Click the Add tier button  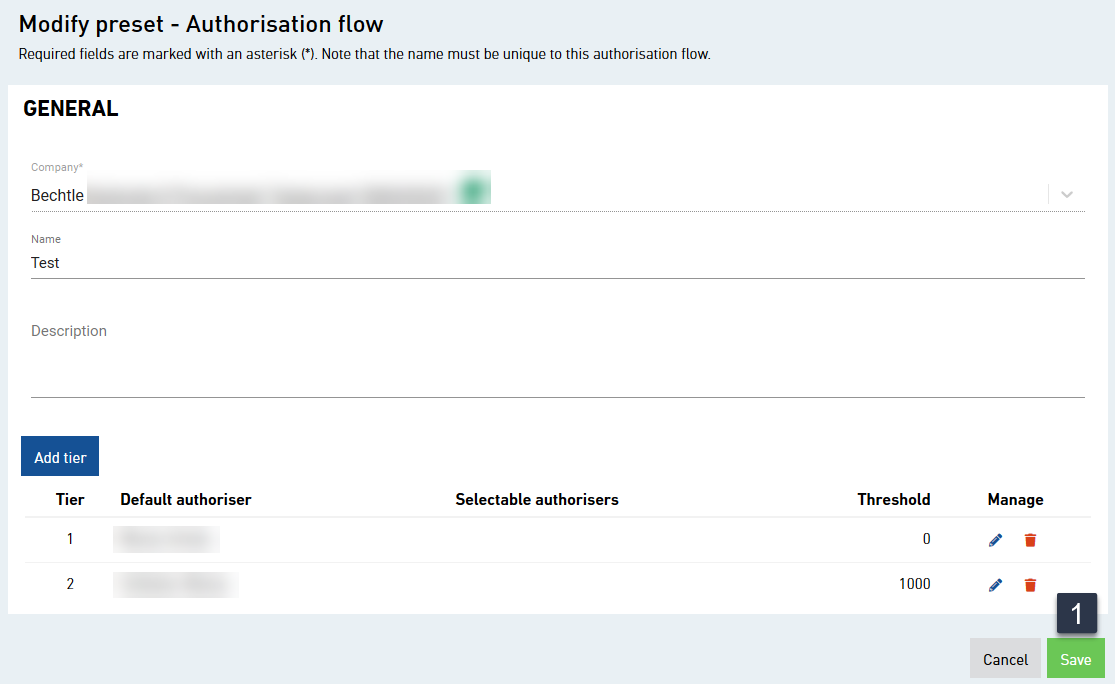59,456
